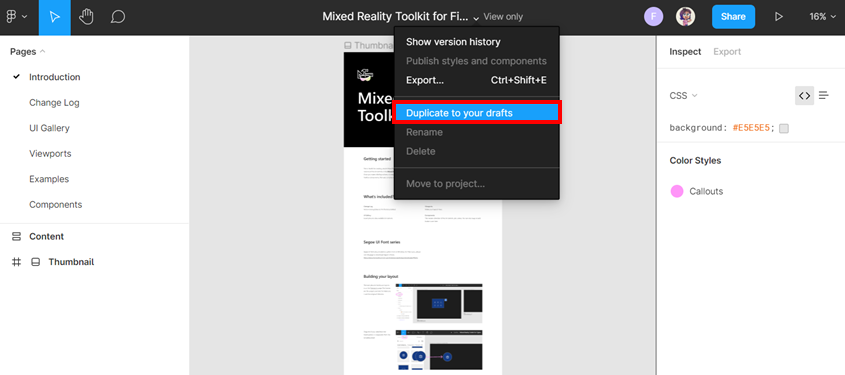Click the #E5E5E5 background color swatch
This screenshot has height=375, width=845.
pyautogui.click(x=784, y=128)
